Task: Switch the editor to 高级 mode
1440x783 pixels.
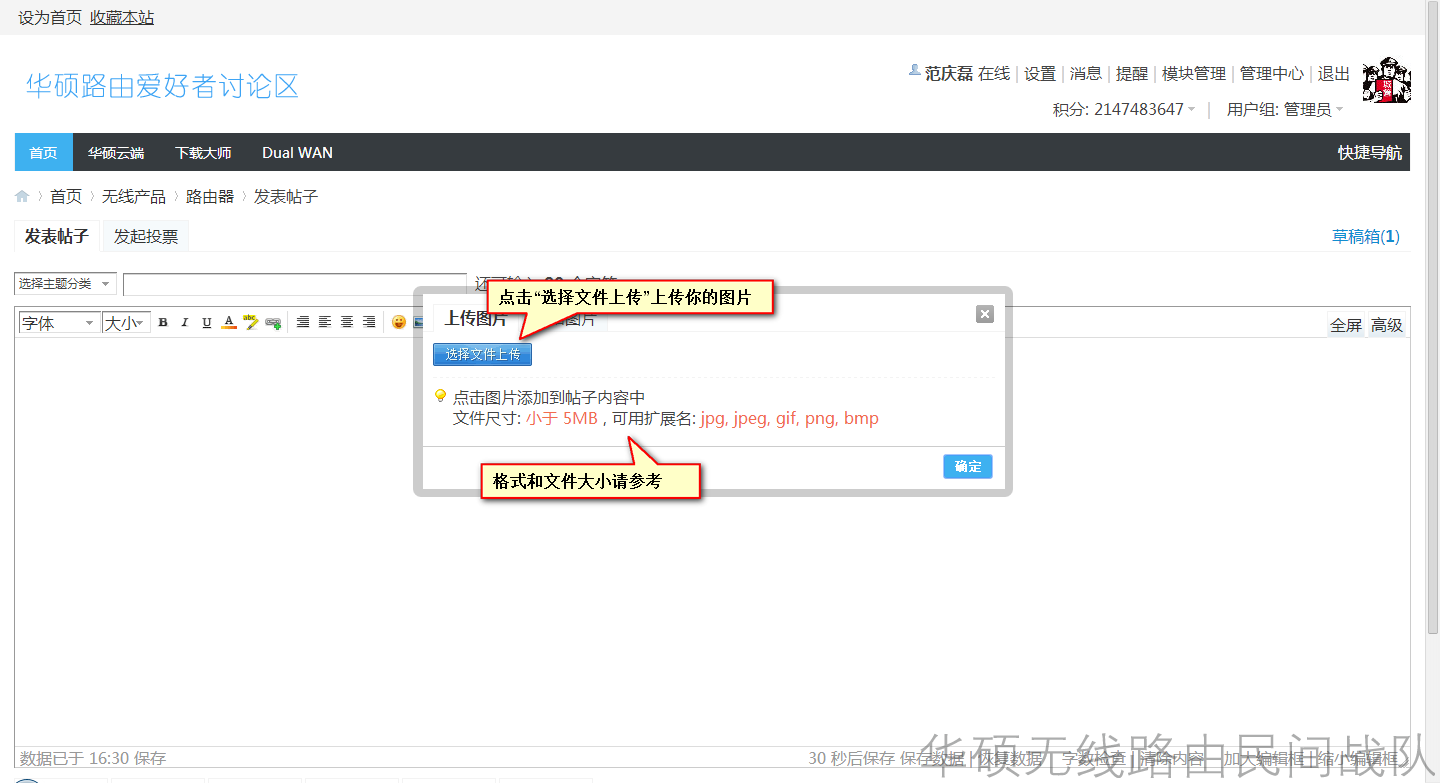Action: point(1387,324)
